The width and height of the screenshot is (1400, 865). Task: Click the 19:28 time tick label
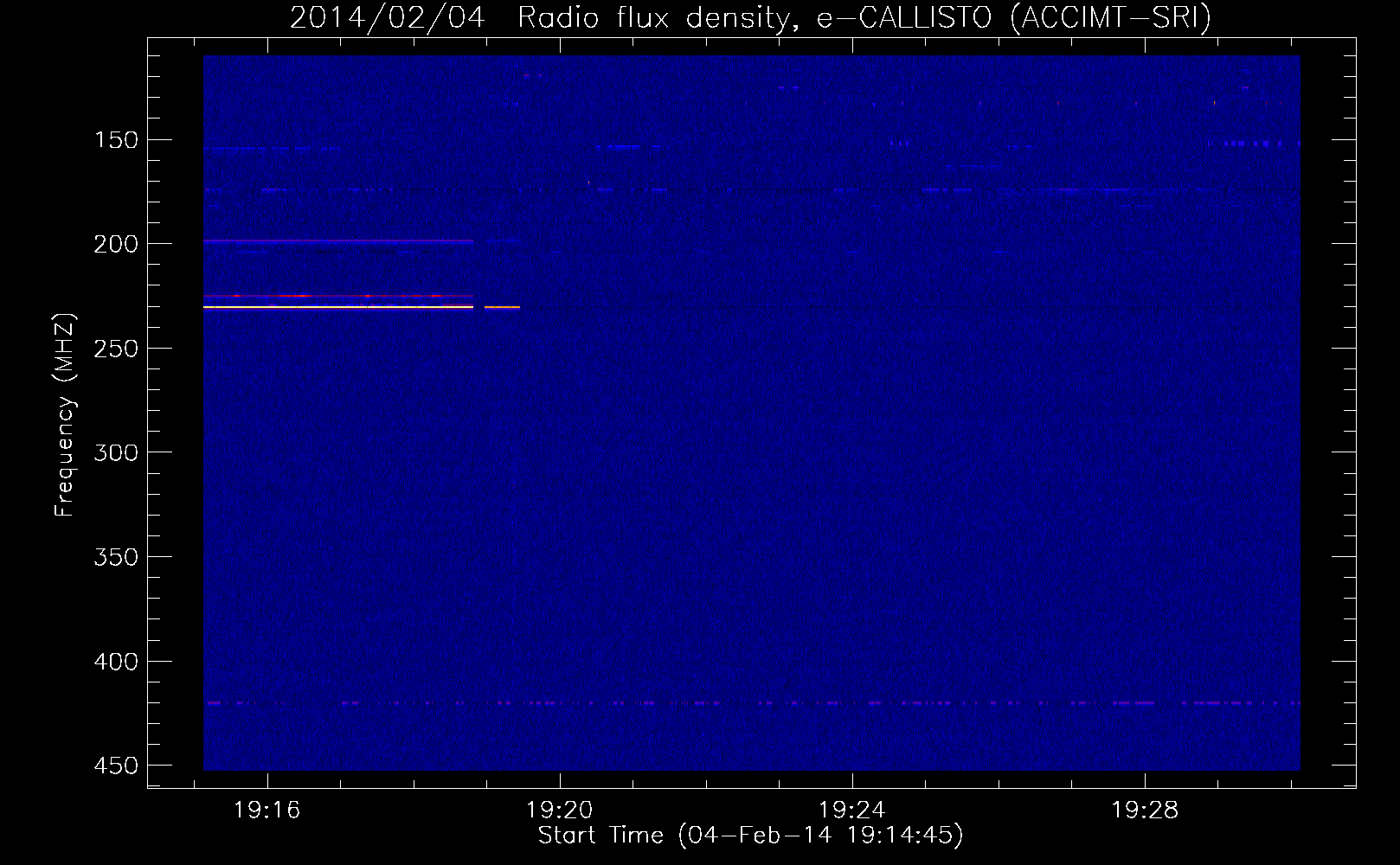1145,811
